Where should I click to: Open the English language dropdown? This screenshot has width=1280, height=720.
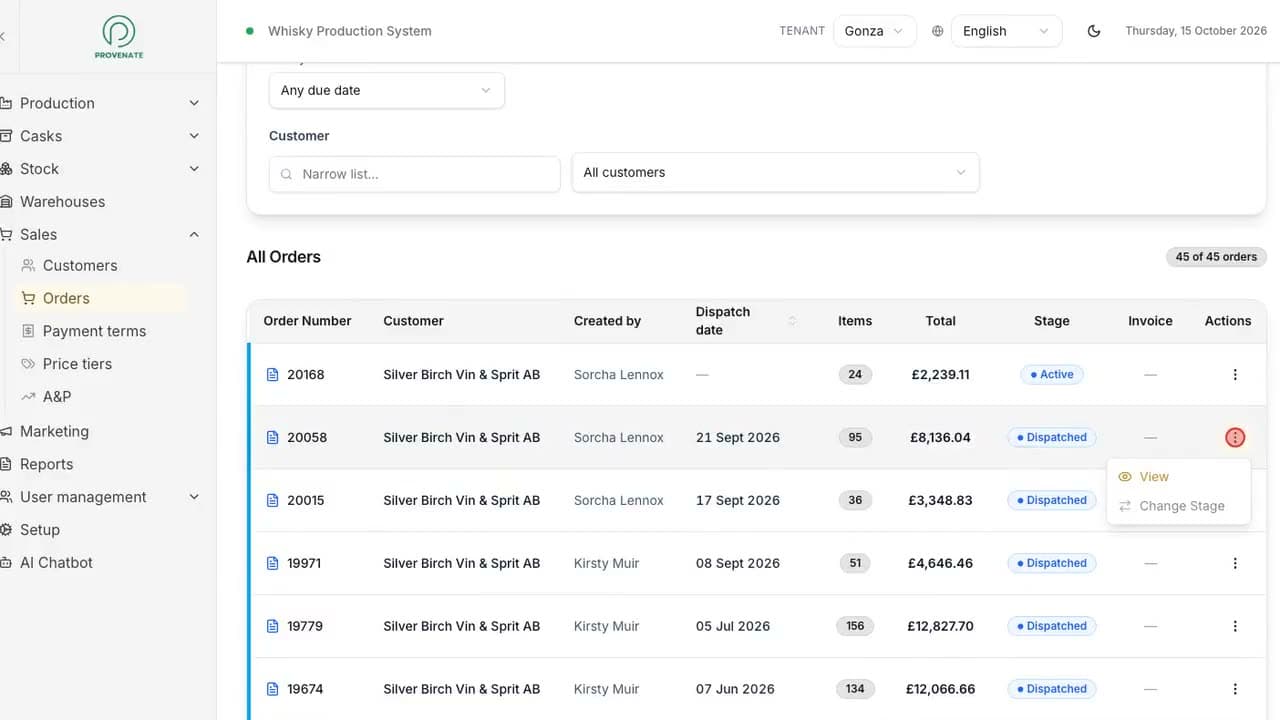(1006, 31)
